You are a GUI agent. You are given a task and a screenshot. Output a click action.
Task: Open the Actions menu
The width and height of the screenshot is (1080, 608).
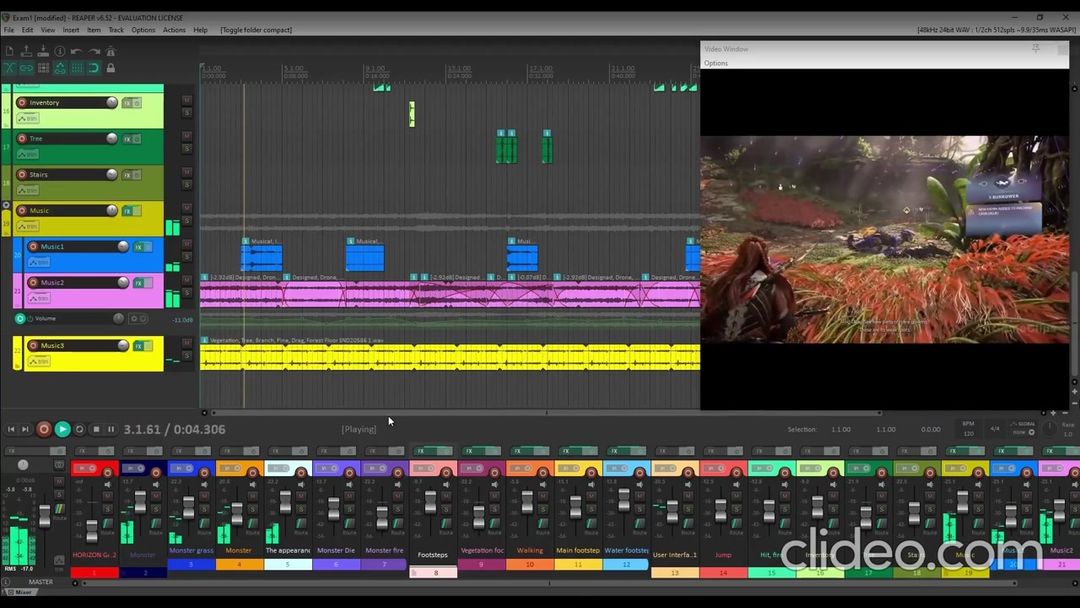click(174, 30)
